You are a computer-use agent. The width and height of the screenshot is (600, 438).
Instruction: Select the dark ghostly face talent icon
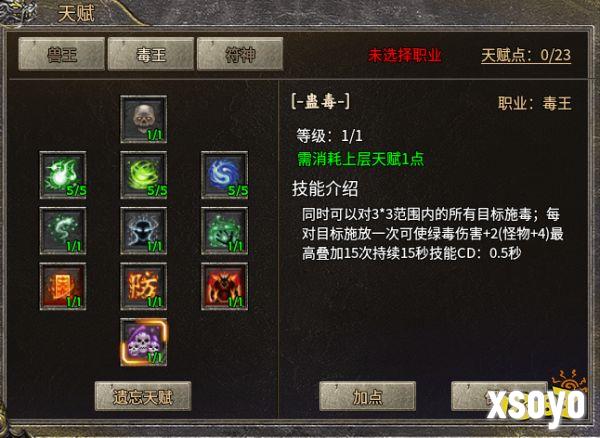click(x=143, y=231)
